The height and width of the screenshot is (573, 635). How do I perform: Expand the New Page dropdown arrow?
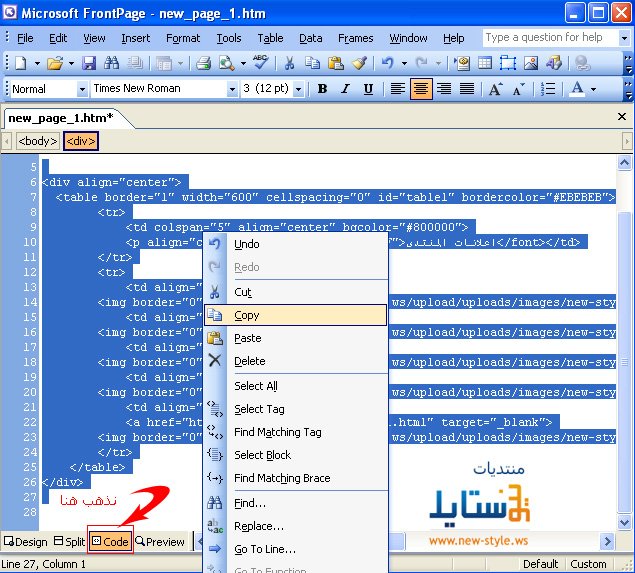[x=37, y=63]
